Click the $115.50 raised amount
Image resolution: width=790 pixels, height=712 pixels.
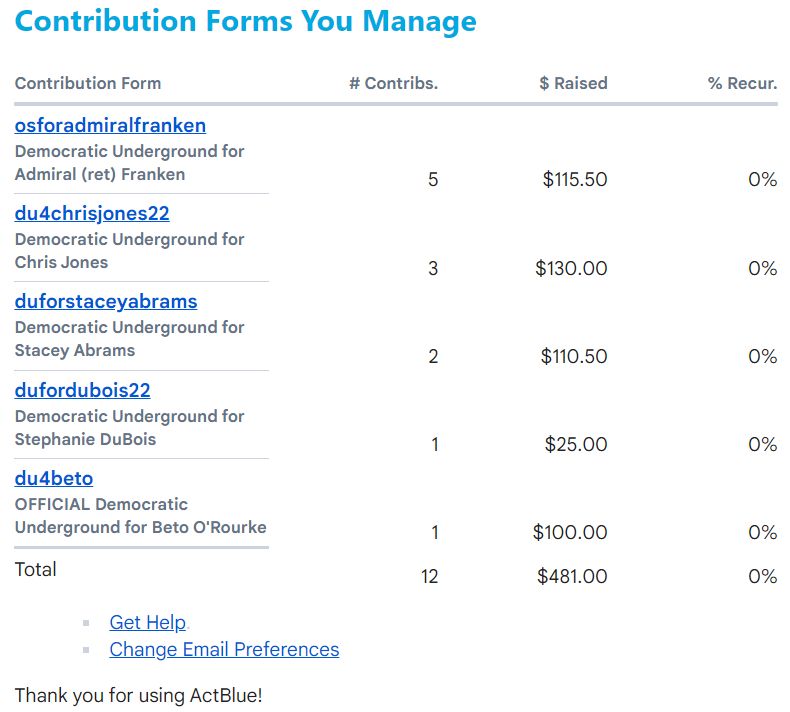point(575,180)
